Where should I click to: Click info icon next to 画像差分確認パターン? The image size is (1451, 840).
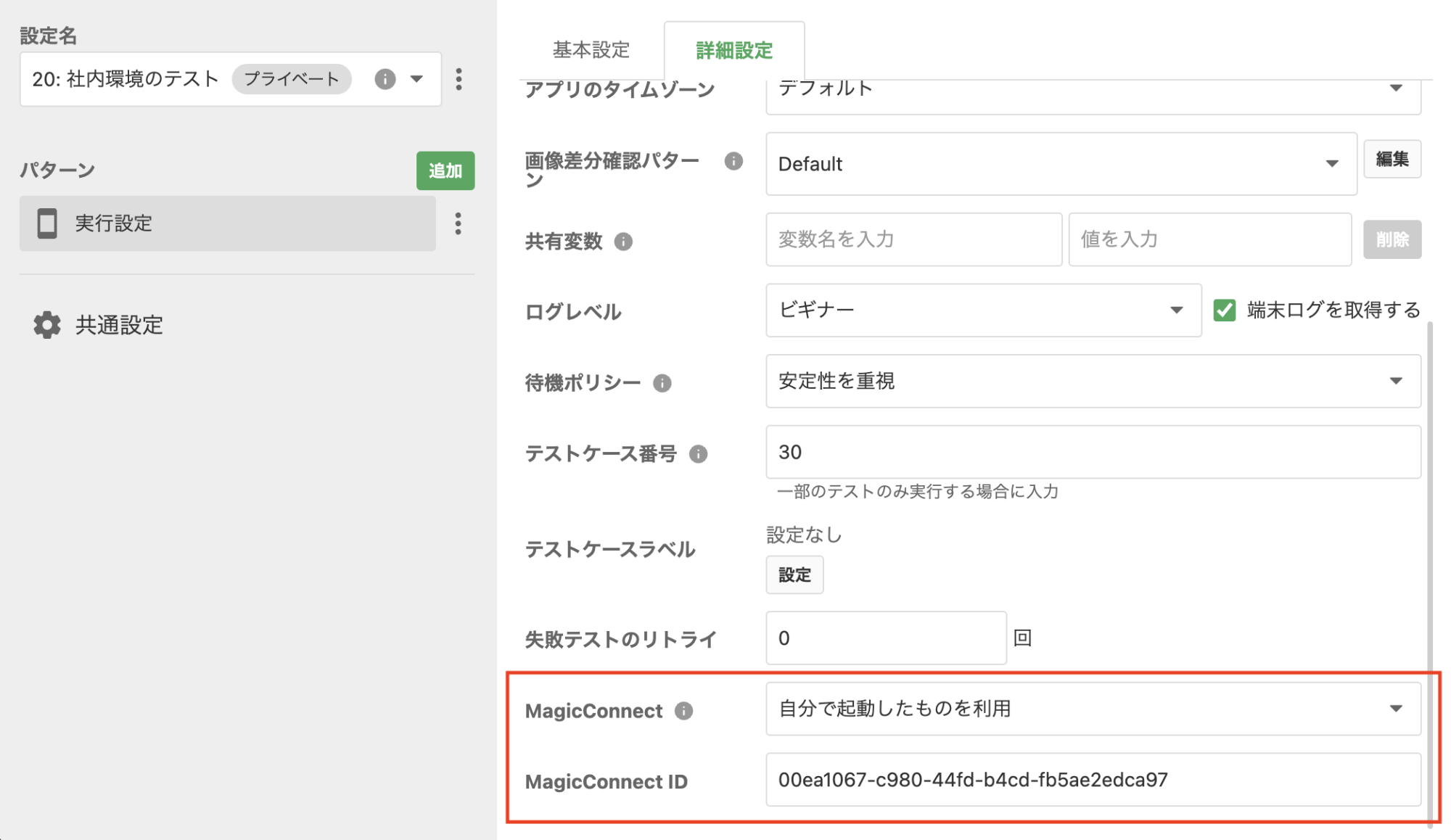pyautogui.click(x=733, y=161)
